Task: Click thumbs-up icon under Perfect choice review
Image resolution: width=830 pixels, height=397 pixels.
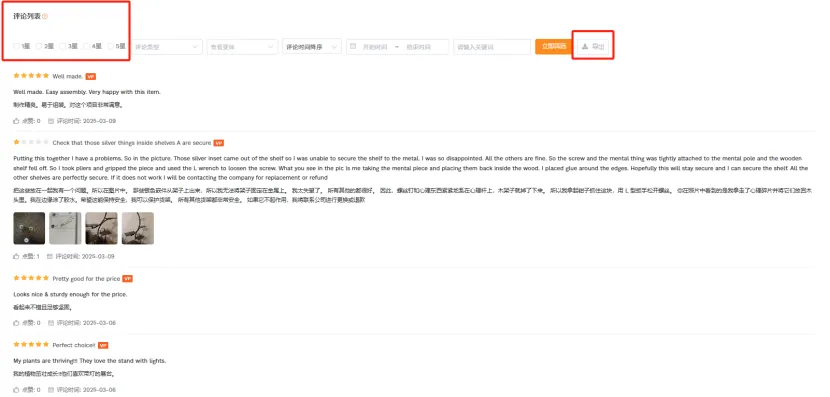Action: [x=16, y=390]
